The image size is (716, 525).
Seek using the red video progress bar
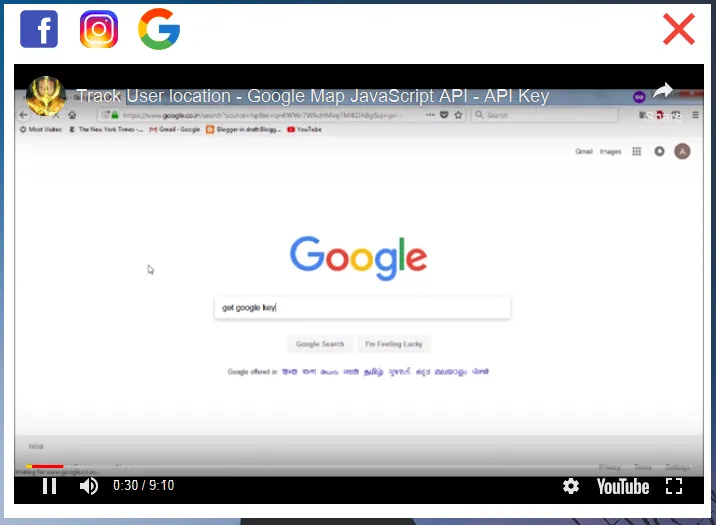tap(45, 466)
